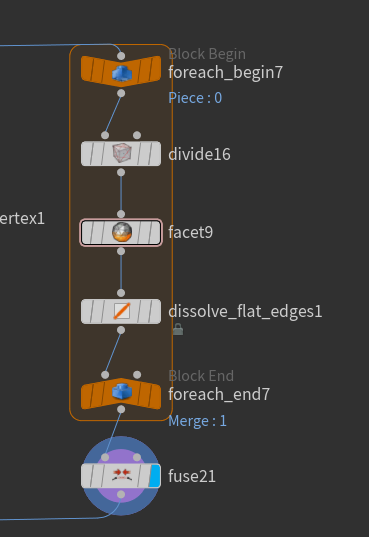Click the second input connector of divide16
This screenshot has width=369, height=537.
pyautogui.click(x=137, y=135)
